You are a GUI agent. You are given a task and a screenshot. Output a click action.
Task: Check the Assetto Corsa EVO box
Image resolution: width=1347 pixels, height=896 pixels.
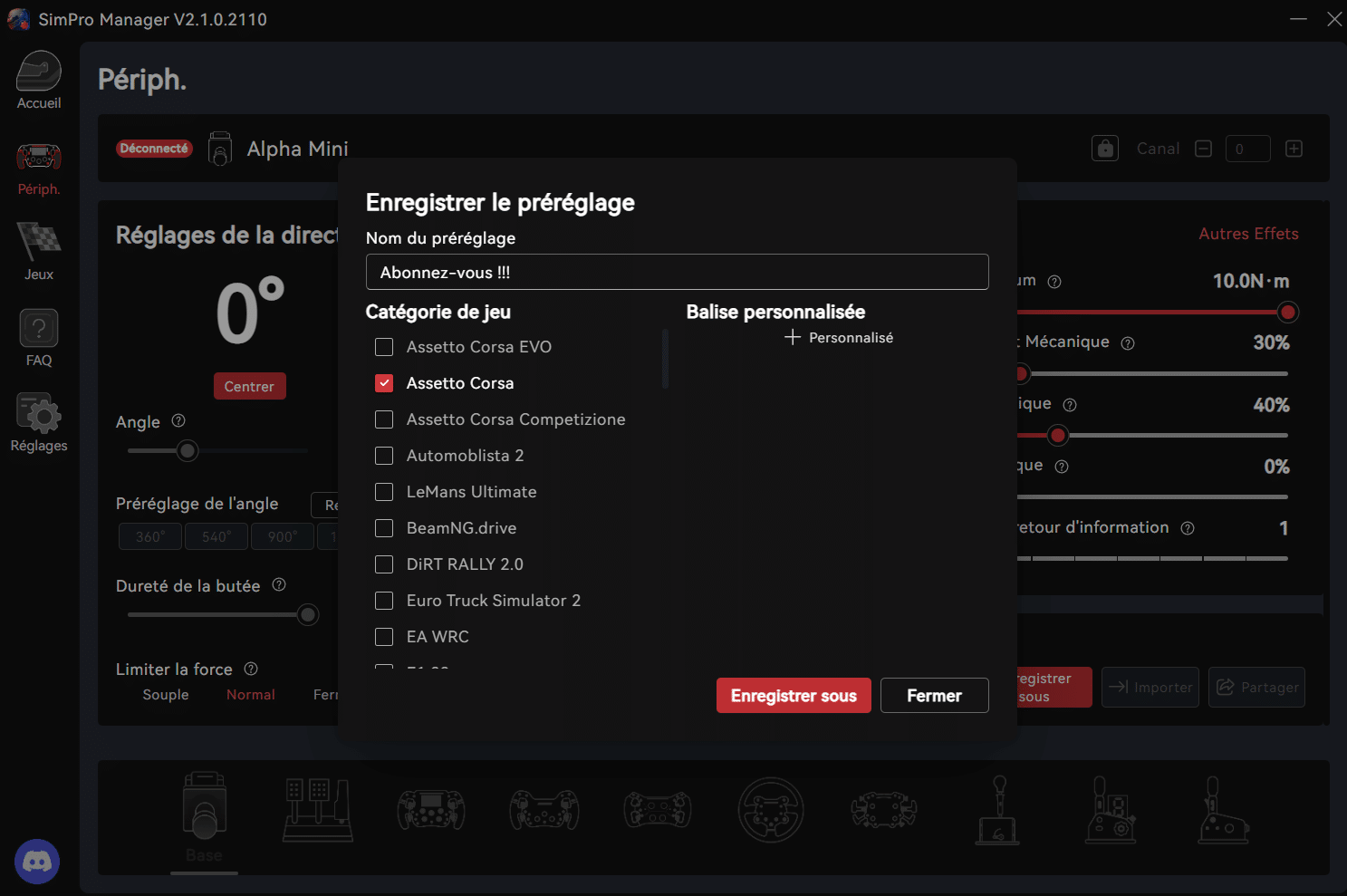coord(384,347)
